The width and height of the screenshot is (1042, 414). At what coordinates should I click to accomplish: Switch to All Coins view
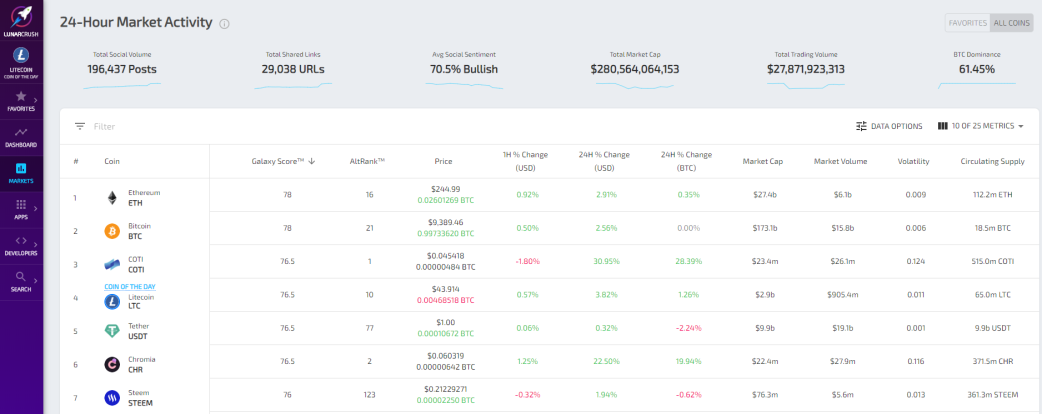(x=1011, y=23)
